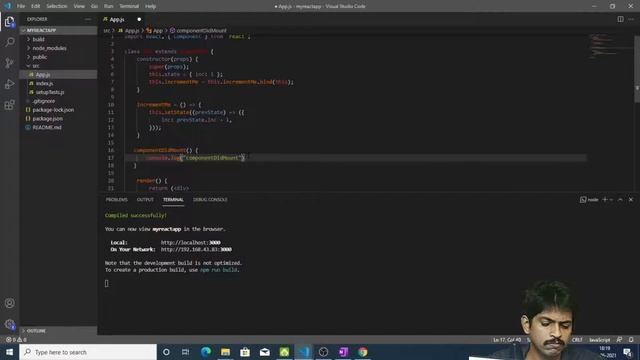Open Source Control view in activity bar
640x360 pixels.
[x=9, y=63]
